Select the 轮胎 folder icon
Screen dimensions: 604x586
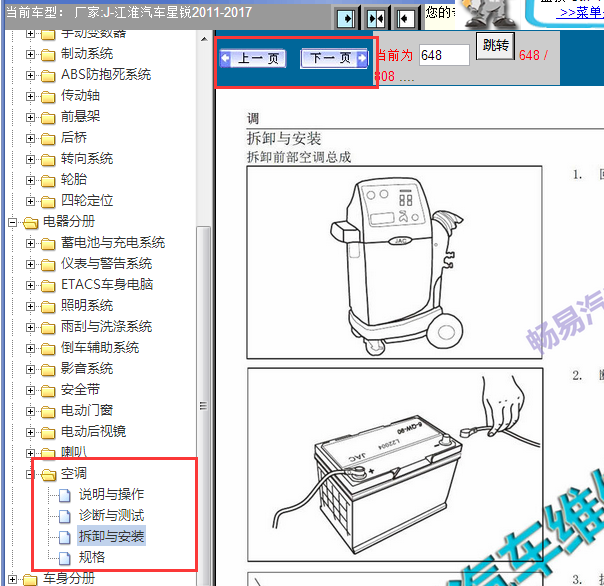[x=48, y=181]
